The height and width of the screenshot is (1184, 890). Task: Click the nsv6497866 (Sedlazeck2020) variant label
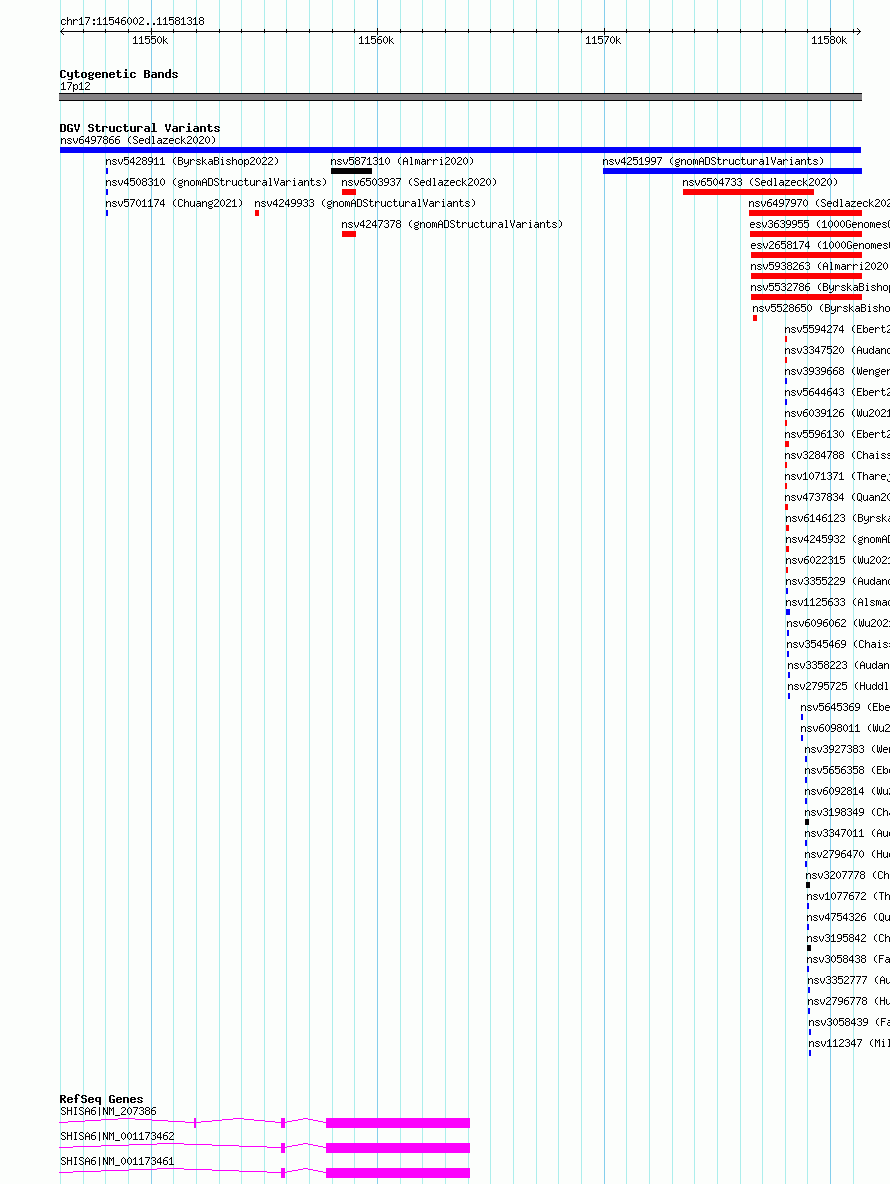coord(138,140)
